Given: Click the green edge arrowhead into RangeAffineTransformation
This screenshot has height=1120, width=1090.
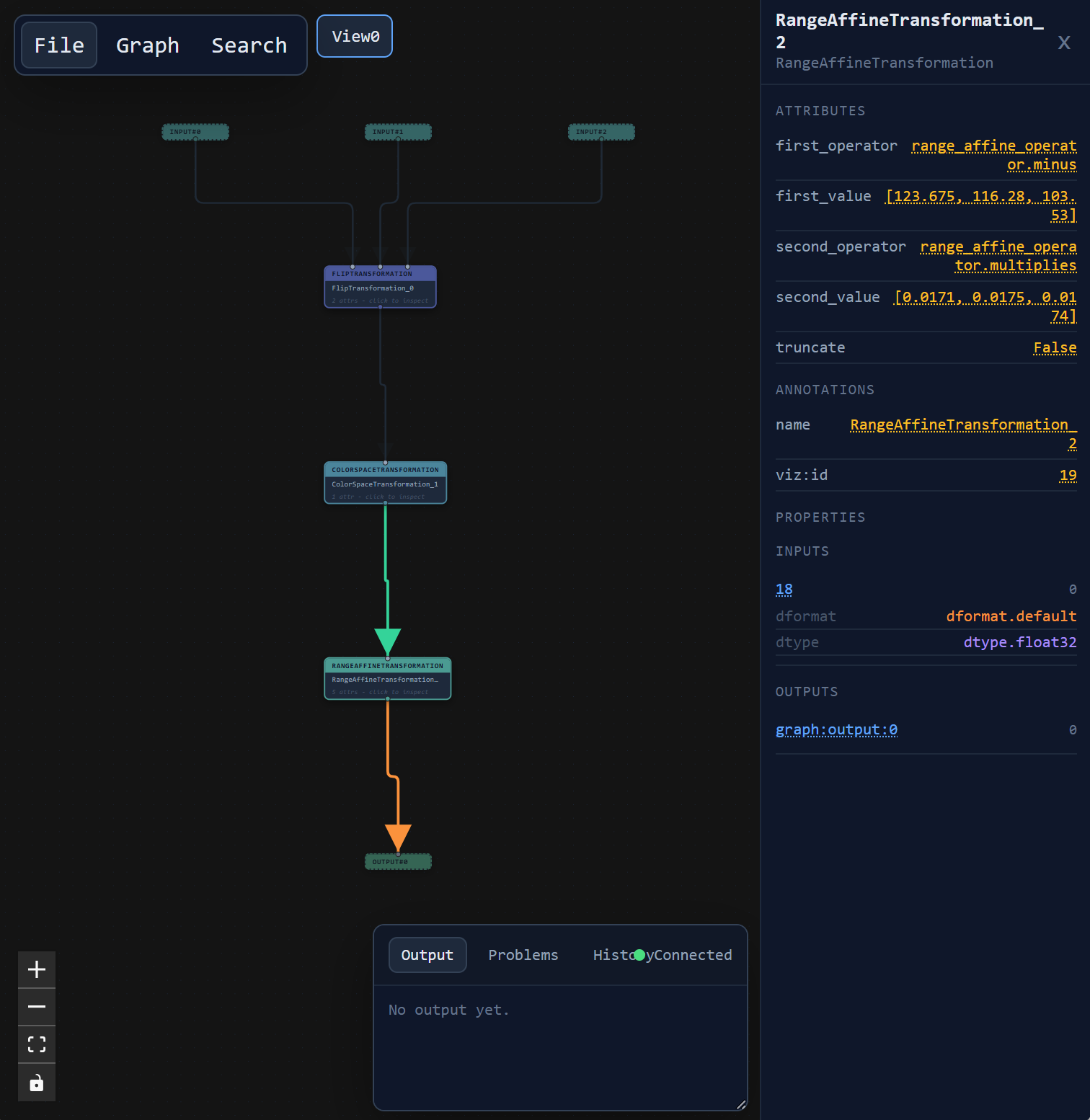Looking at the screenshot, I should pos(388,641).
